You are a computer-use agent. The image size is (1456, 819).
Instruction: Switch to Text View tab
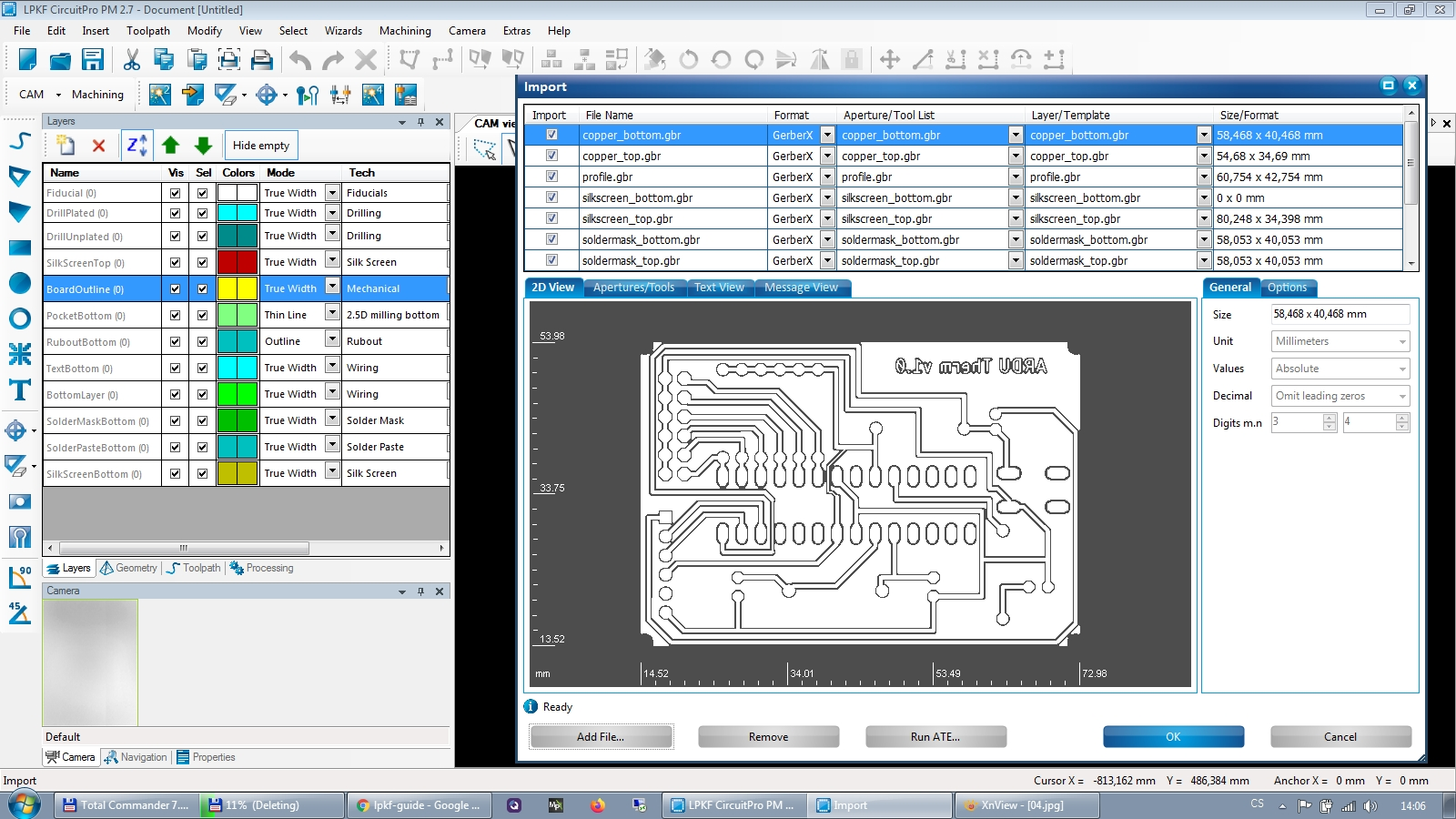click(x=719, y=288)
